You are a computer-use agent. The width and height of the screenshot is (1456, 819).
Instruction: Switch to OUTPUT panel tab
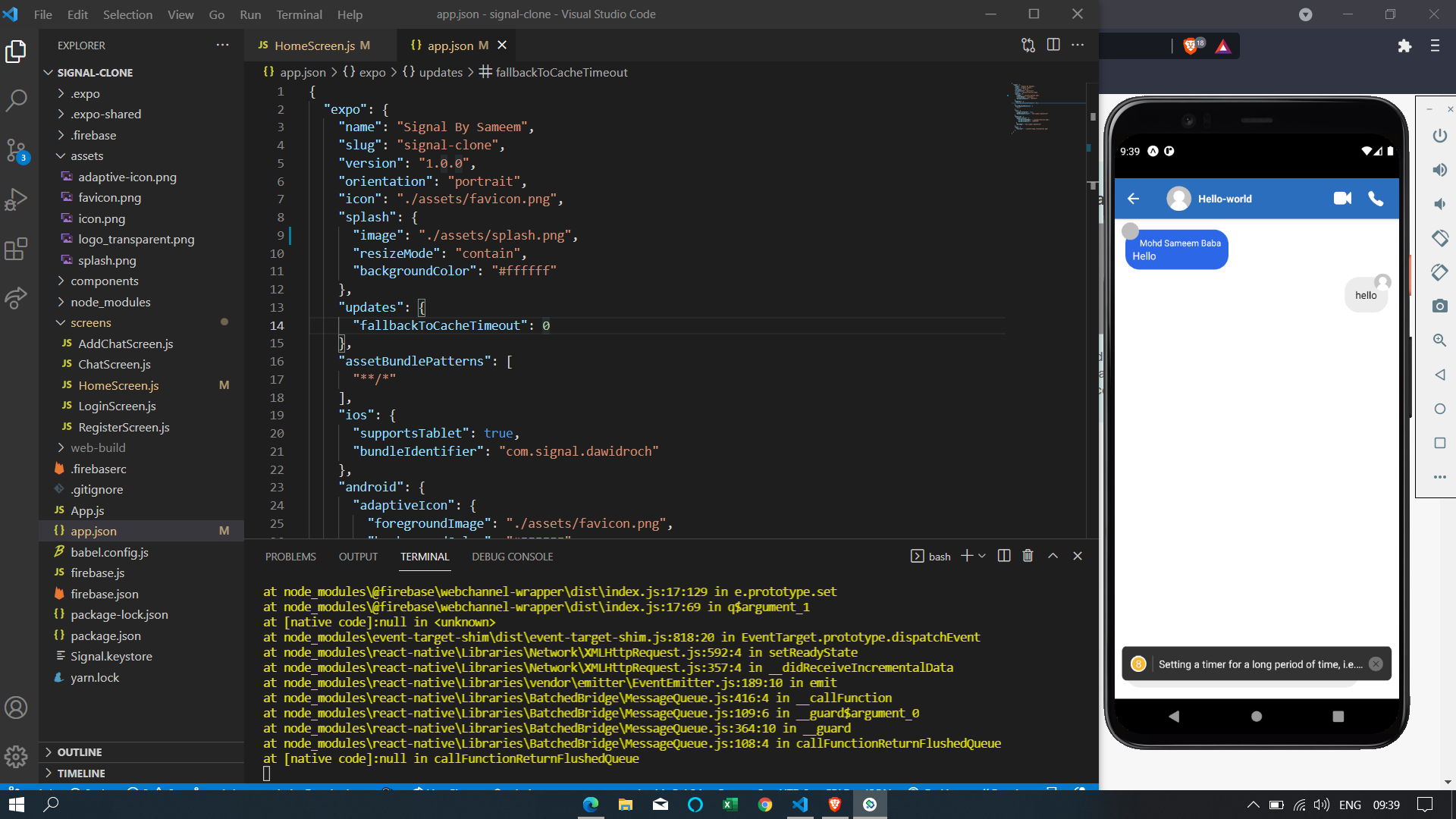click(x=358, y=557)
